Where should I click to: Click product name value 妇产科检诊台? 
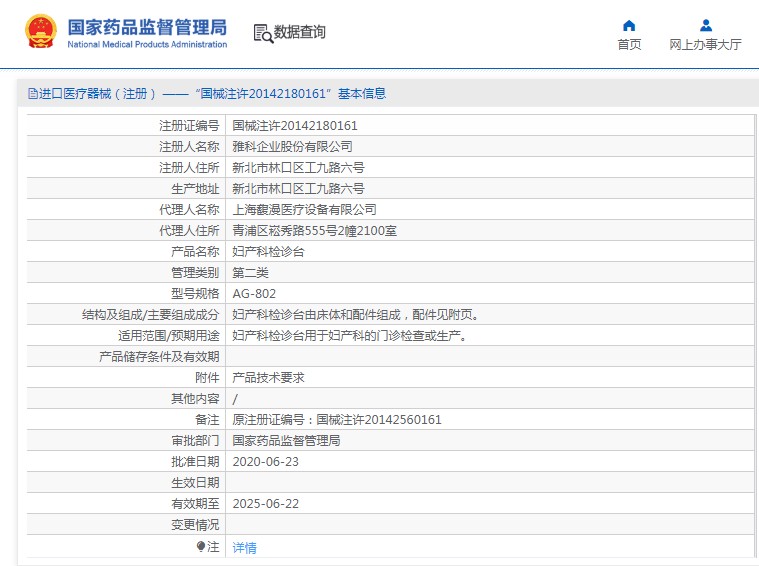coord(268,252)
